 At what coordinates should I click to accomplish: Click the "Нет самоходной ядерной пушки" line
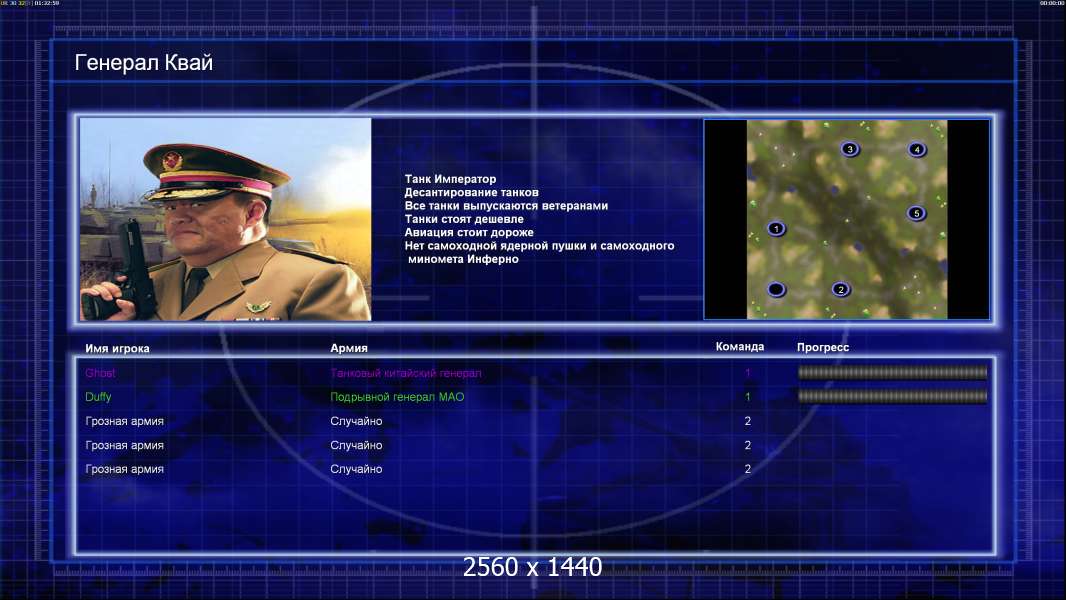tap(539, 246)
